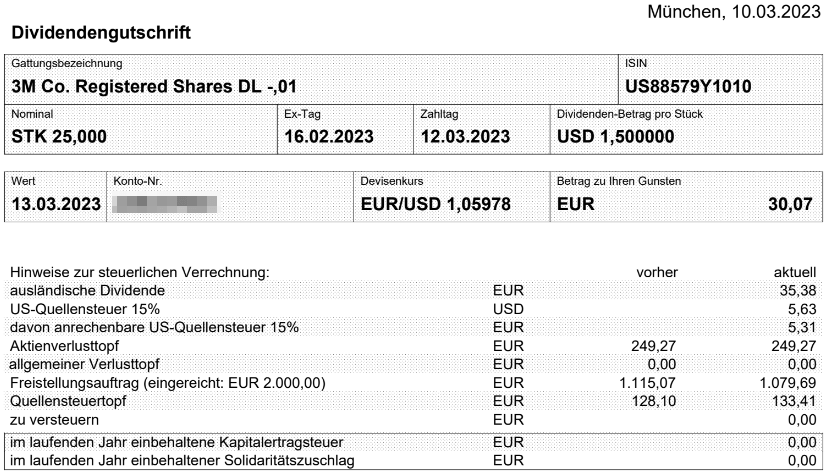The width and height of the screenshot is (826, 474).
Task: Click the US-Quellensteuer 15% row label
Action: click(85, 309)
